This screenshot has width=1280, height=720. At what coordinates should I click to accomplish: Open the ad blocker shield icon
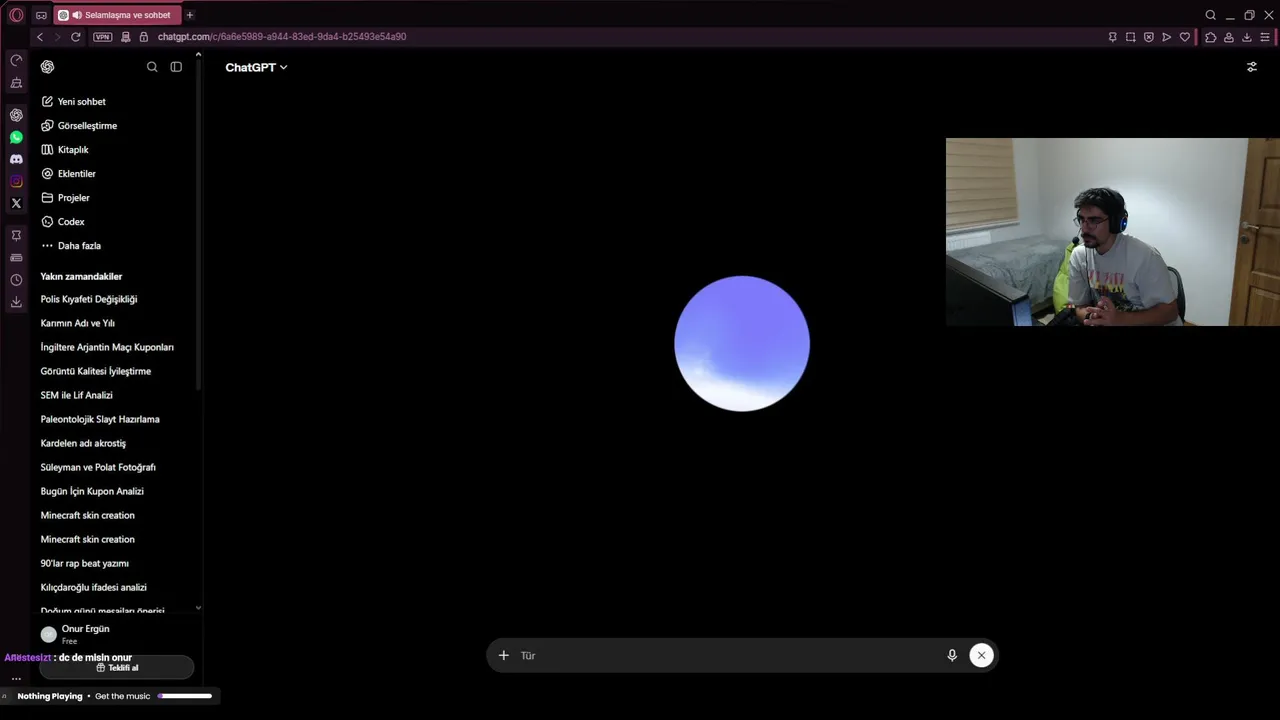(x=1148, y=37)
